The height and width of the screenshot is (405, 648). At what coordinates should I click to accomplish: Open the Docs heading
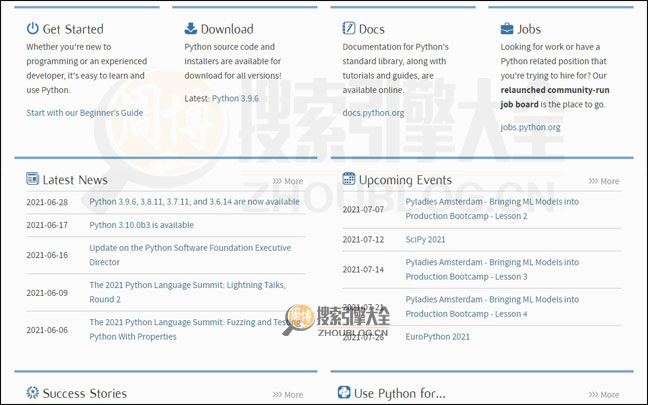tap(372, 29)
